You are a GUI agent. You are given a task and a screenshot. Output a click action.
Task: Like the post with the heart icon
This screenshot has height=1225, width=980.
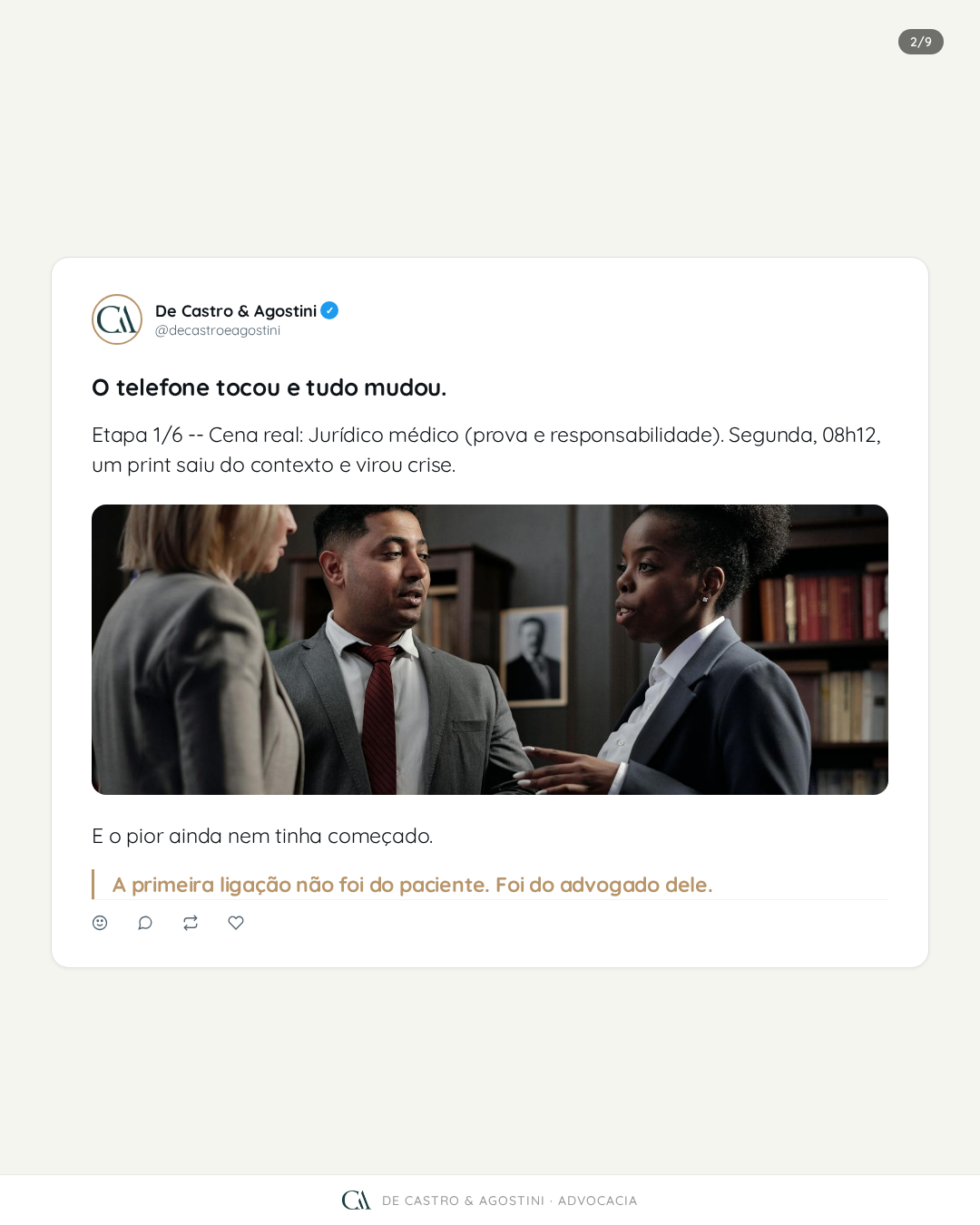[236, 923]
